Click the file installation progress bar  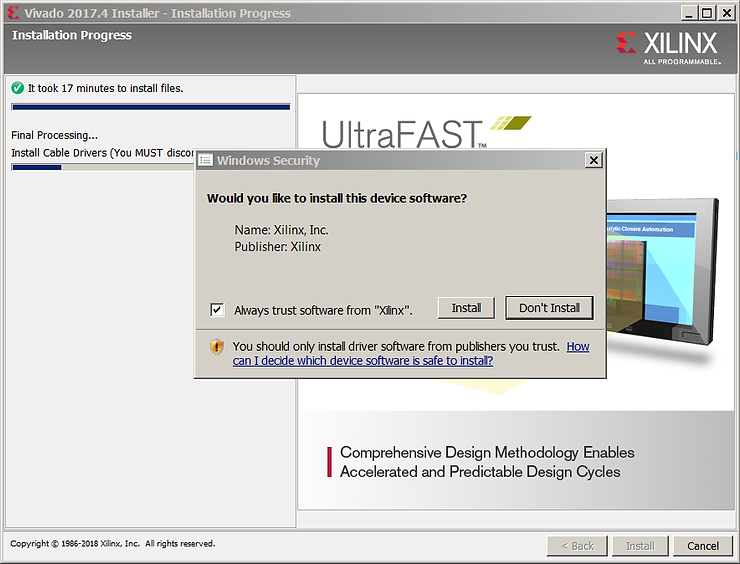tap(151, 107)
